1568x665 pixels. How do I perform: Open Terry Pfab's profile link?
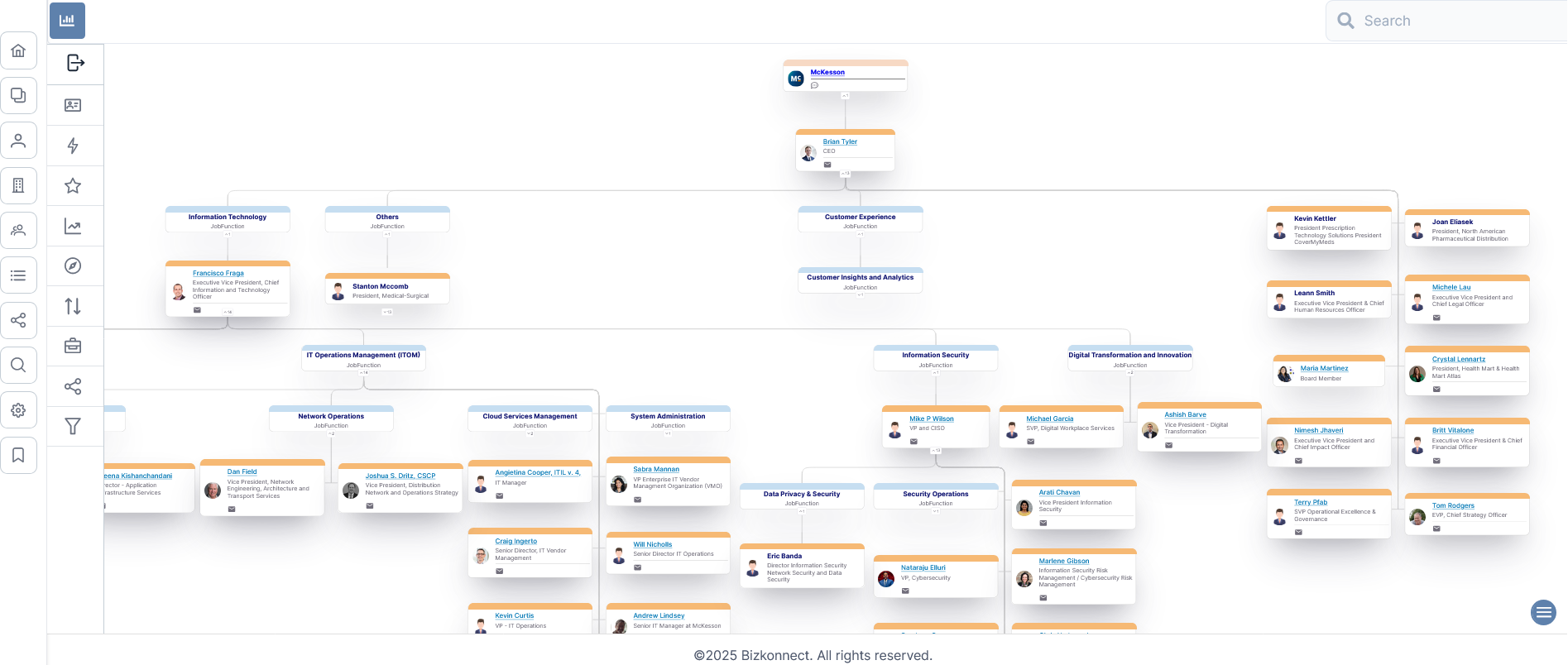1310,503
